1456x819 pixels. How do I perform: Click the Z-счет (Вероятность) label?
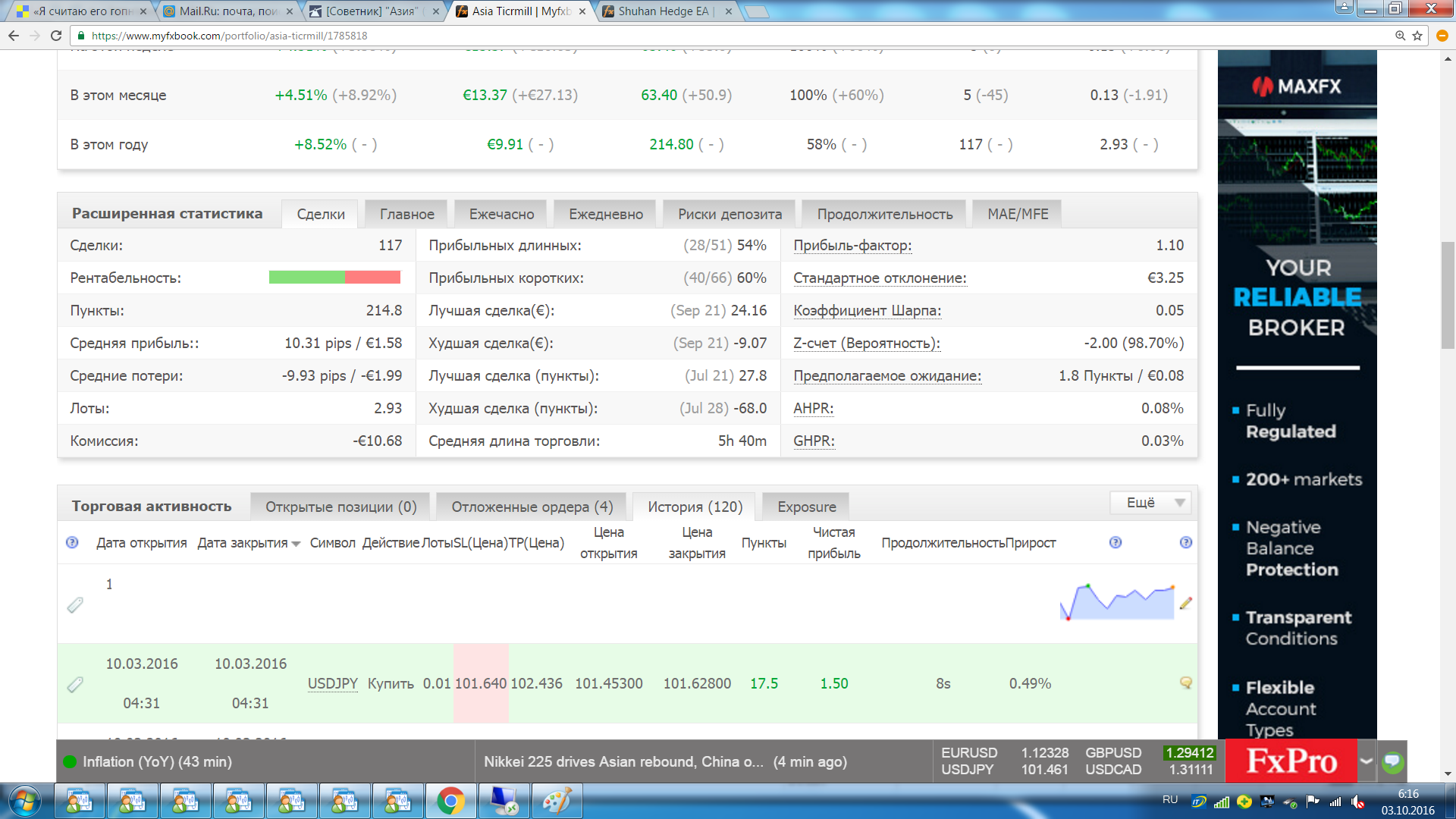coord(867,343)
